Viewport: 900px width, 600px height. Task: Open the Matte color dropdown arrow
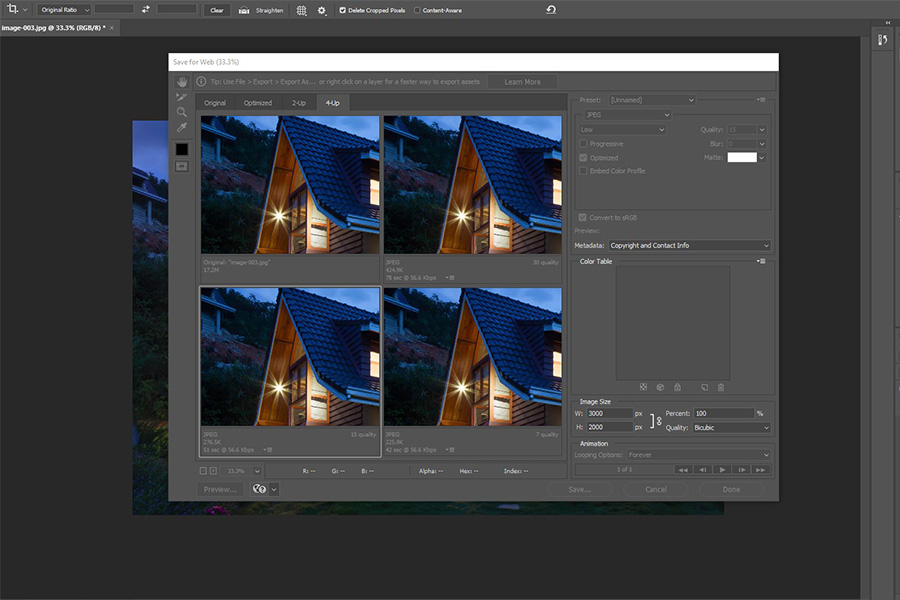(762, 157)
